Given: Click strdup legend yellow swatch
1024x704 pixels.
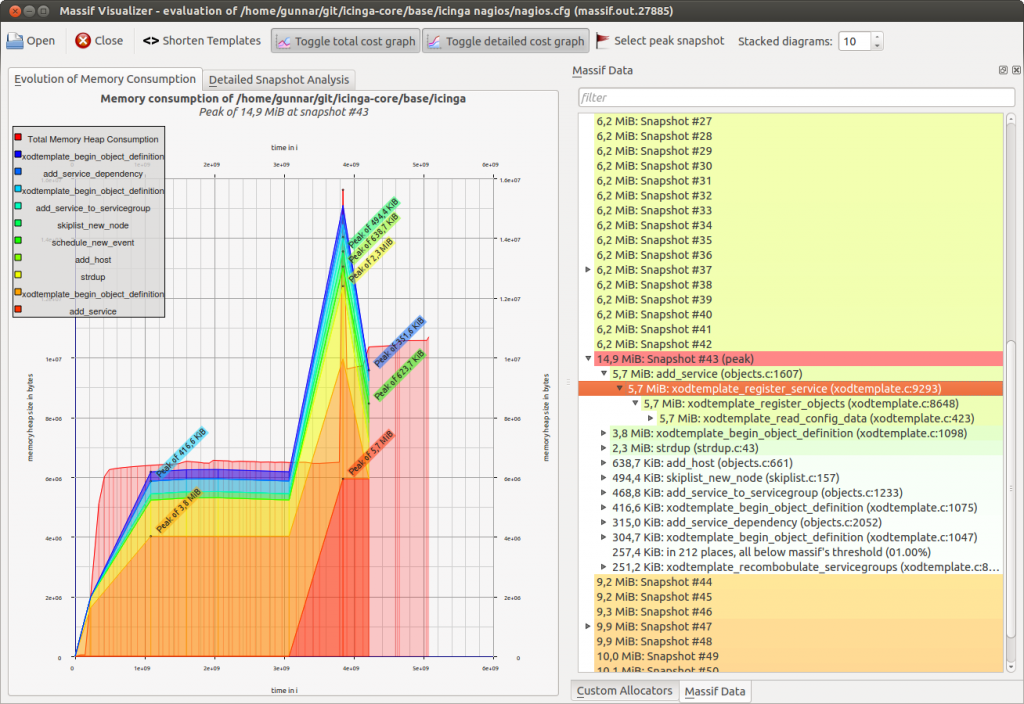Looking at the screenshot, I should (x=18, y=275).
